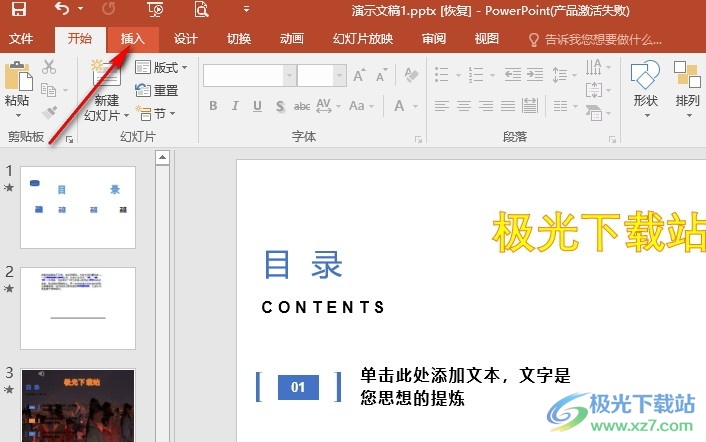The height and width of the screenshot is (442, 706).
Task: Open the 段落 dialog launcher
Action: (612, 140)
